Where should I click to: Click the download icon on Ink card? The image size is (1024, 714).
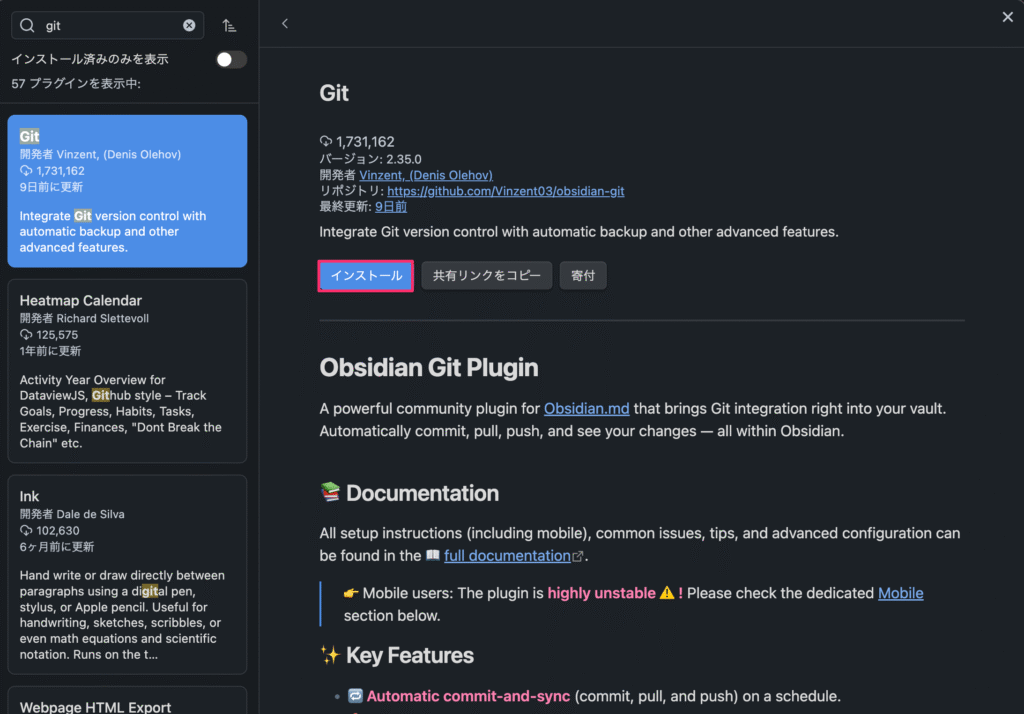[x=26, y=530]
